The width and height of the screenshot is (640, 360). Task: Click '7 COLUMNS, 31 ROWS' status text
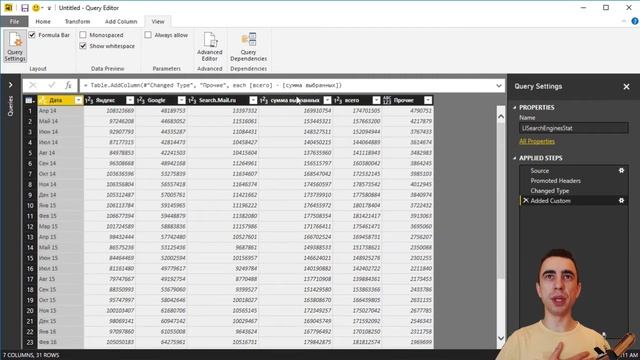31,355
